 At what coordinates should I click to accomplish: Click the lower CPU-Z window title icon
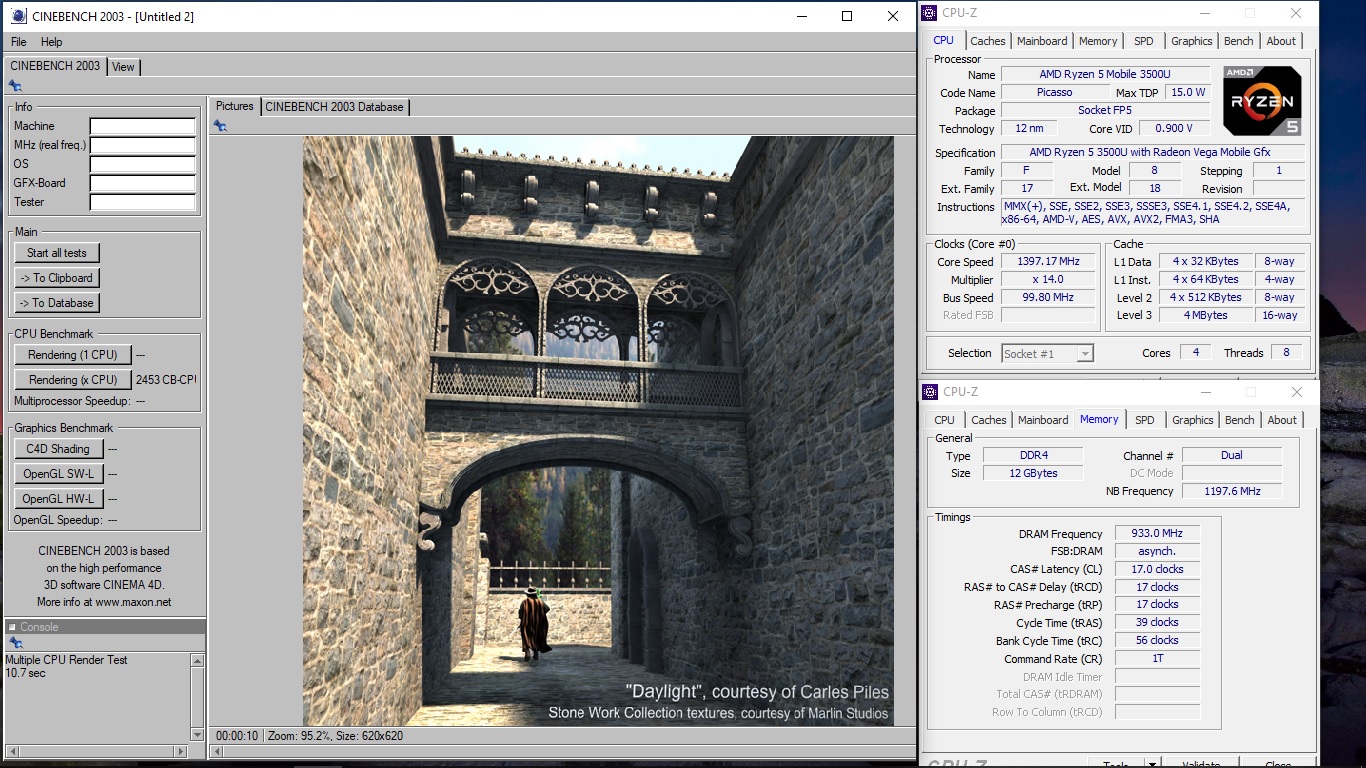(x=930, y=392)
